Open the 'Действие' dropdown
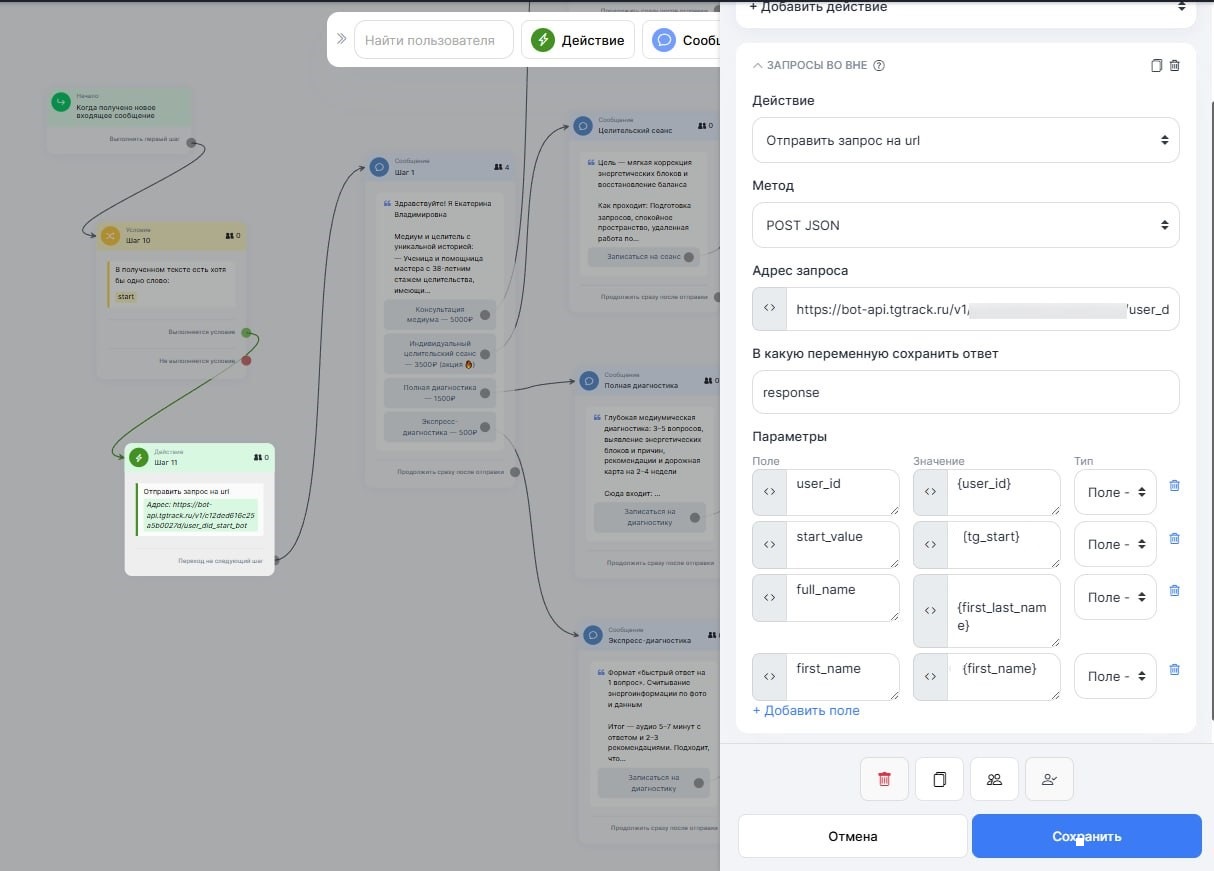The height and width of the screenshot is (871, 1214). [x=965, y=140]
